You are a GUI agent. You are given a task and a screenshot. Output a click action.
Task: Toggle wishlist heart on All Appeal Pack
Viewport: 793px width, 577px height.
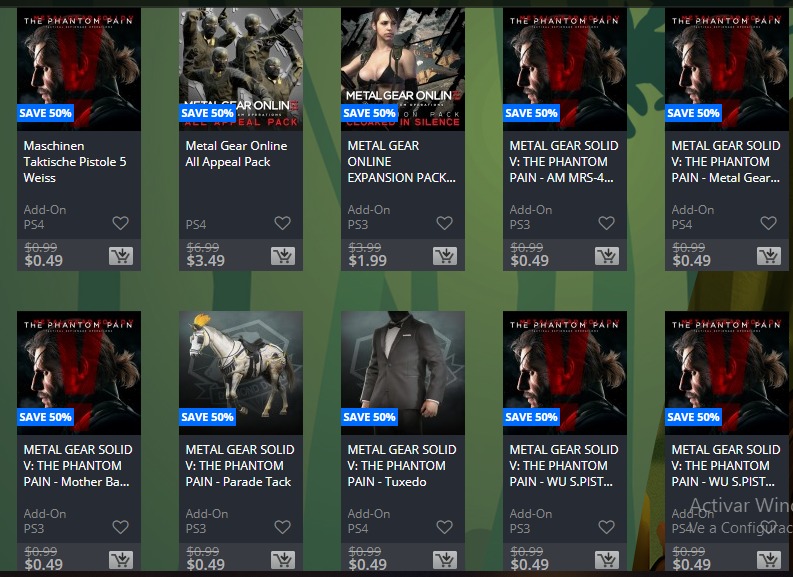(x=282, y=223)
